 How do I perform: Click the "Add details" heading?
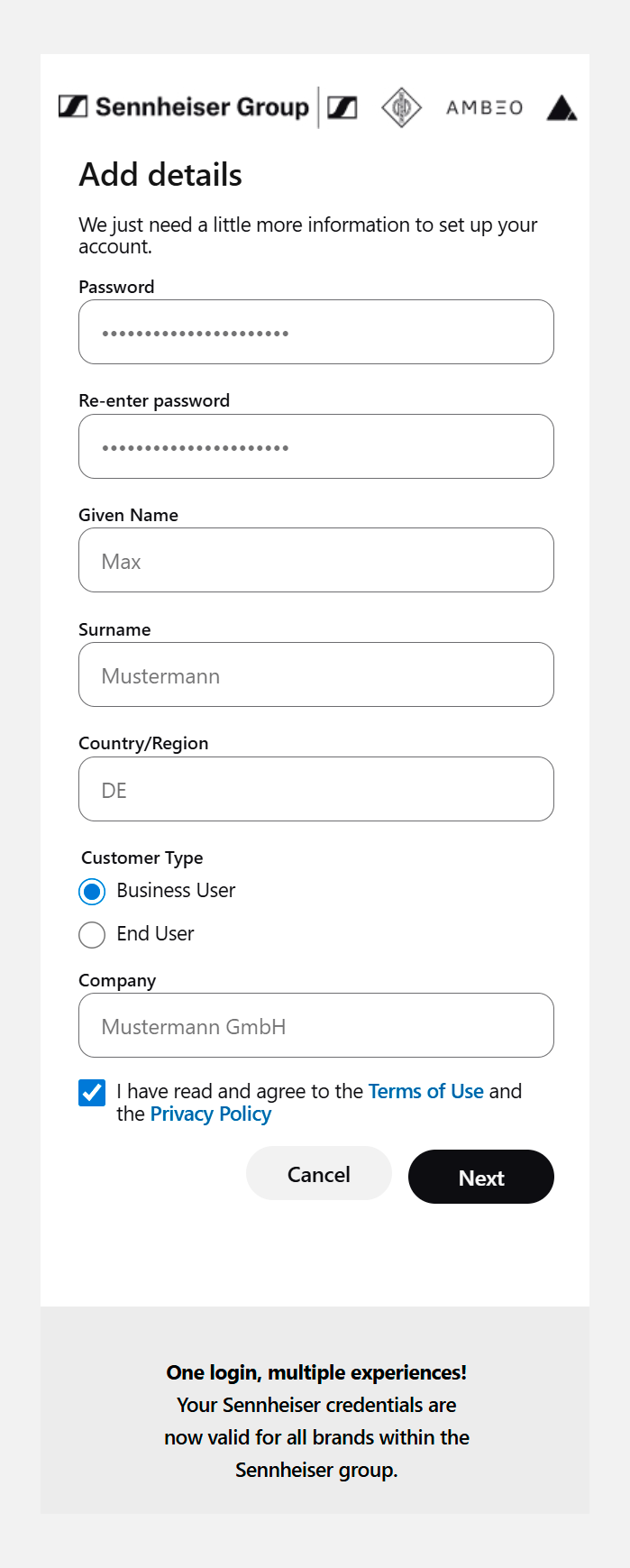160,175
